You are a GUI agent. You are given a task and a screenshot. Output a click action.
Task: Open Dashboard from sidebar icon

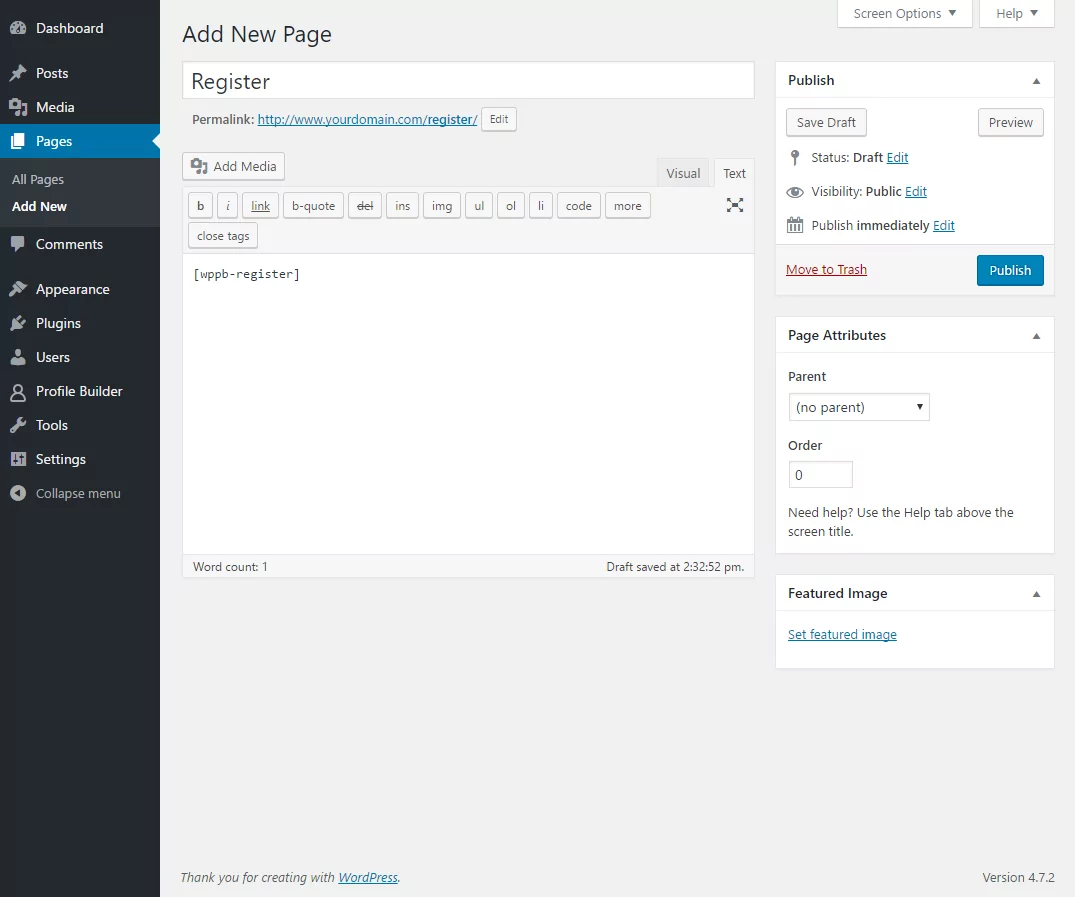[18, 28]
